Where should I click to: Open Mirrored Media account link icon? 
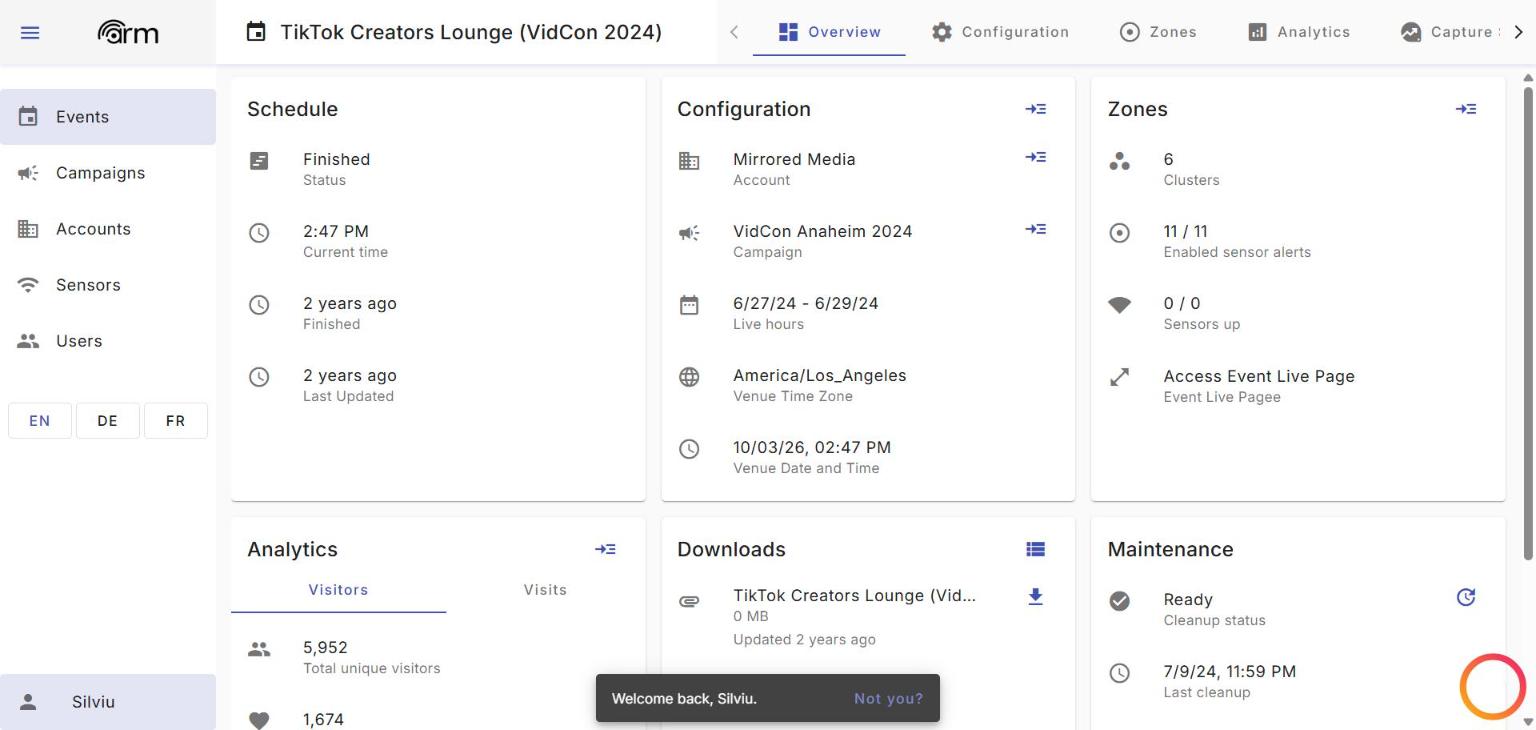point(1035,157)
